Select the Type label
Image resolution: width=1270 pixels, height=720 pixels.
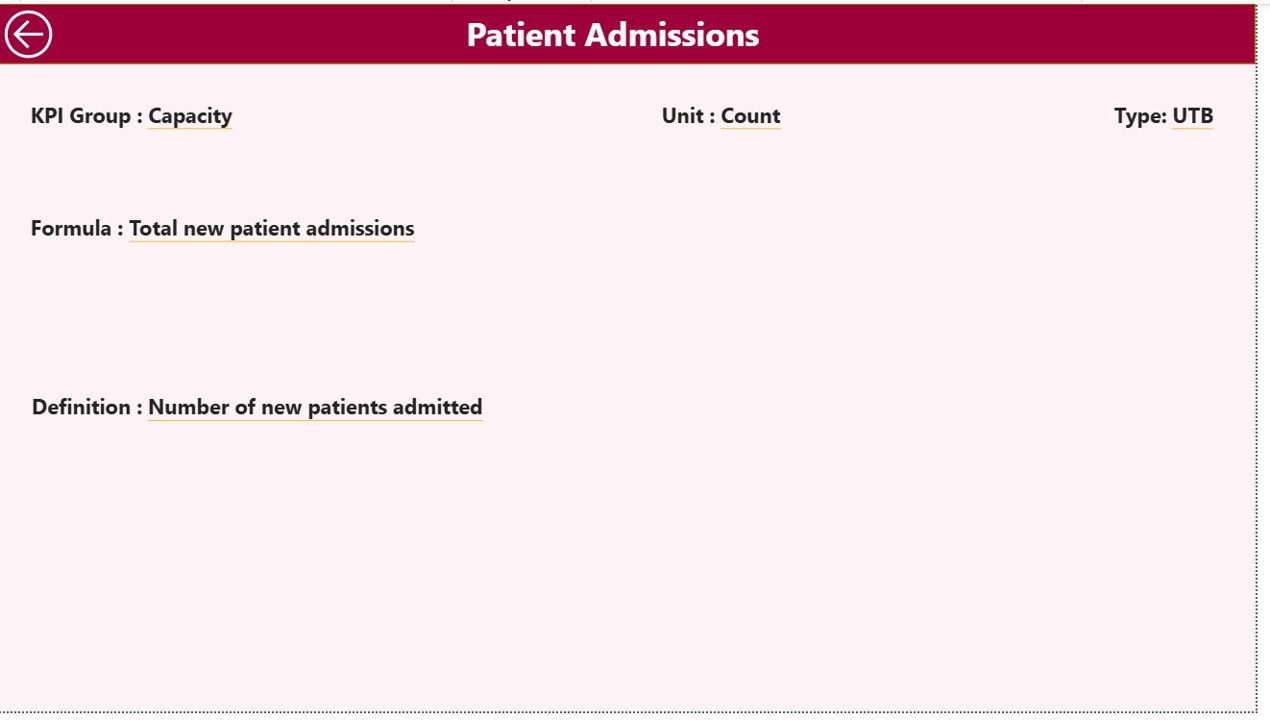1140,116
